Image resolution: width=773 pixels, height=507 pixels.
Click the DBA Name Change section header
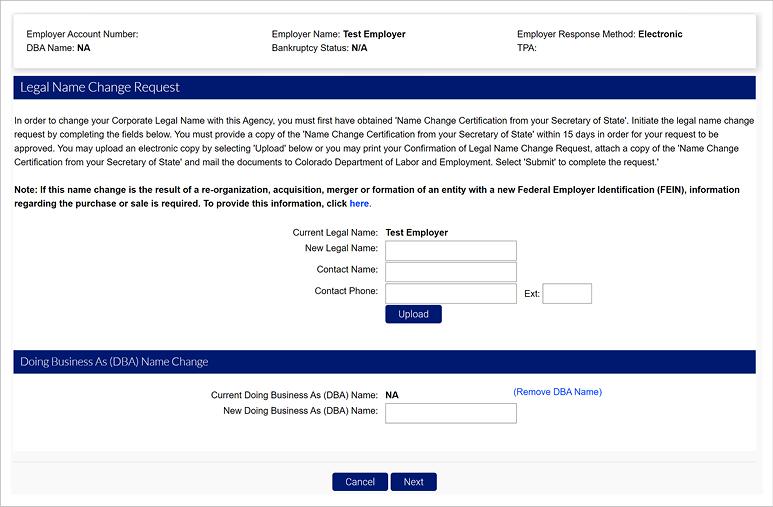(114, 361)
